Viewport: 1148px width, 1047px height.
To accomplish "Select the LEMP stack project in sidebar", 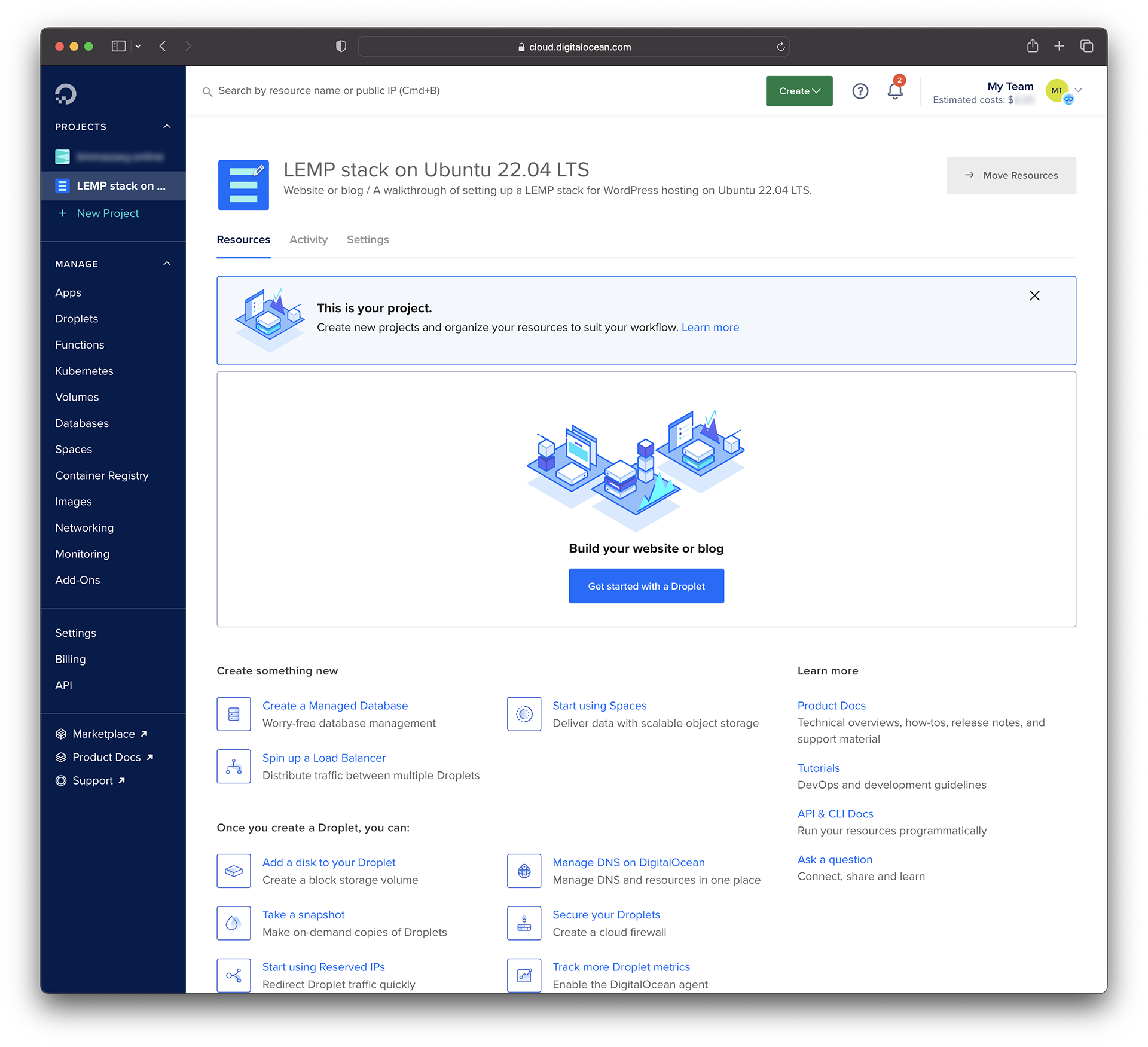I will tap(113, 186).
